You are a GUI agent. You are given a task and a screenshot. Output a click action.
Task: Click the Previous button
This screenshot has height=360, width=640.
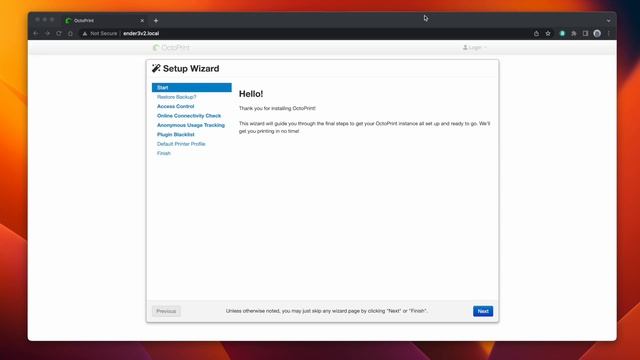tap(166, 311)
